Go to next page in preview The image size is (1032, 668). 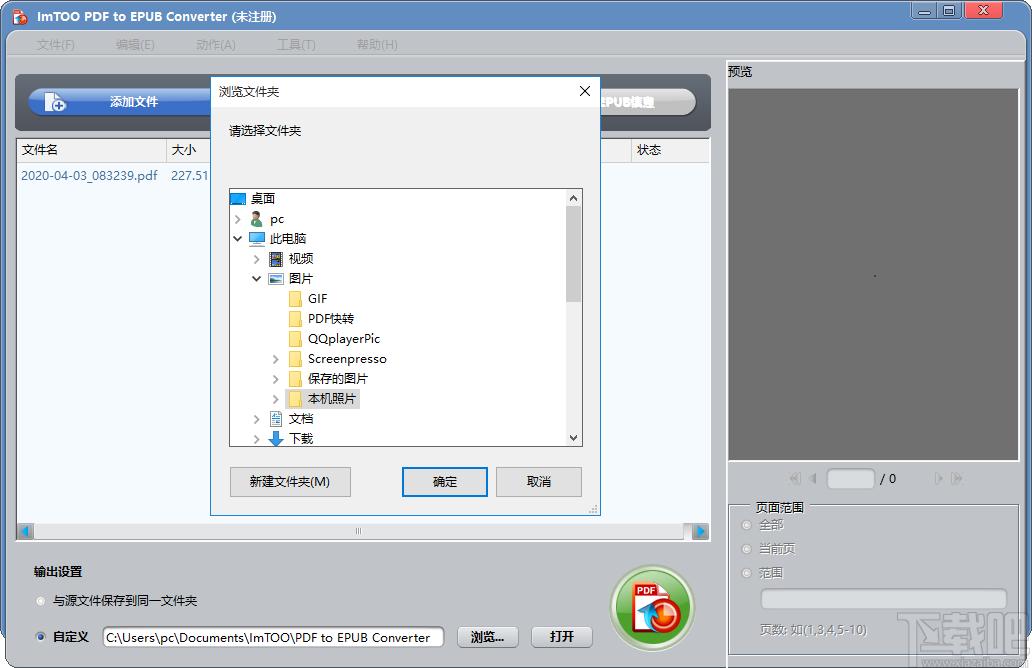(938, 478)
